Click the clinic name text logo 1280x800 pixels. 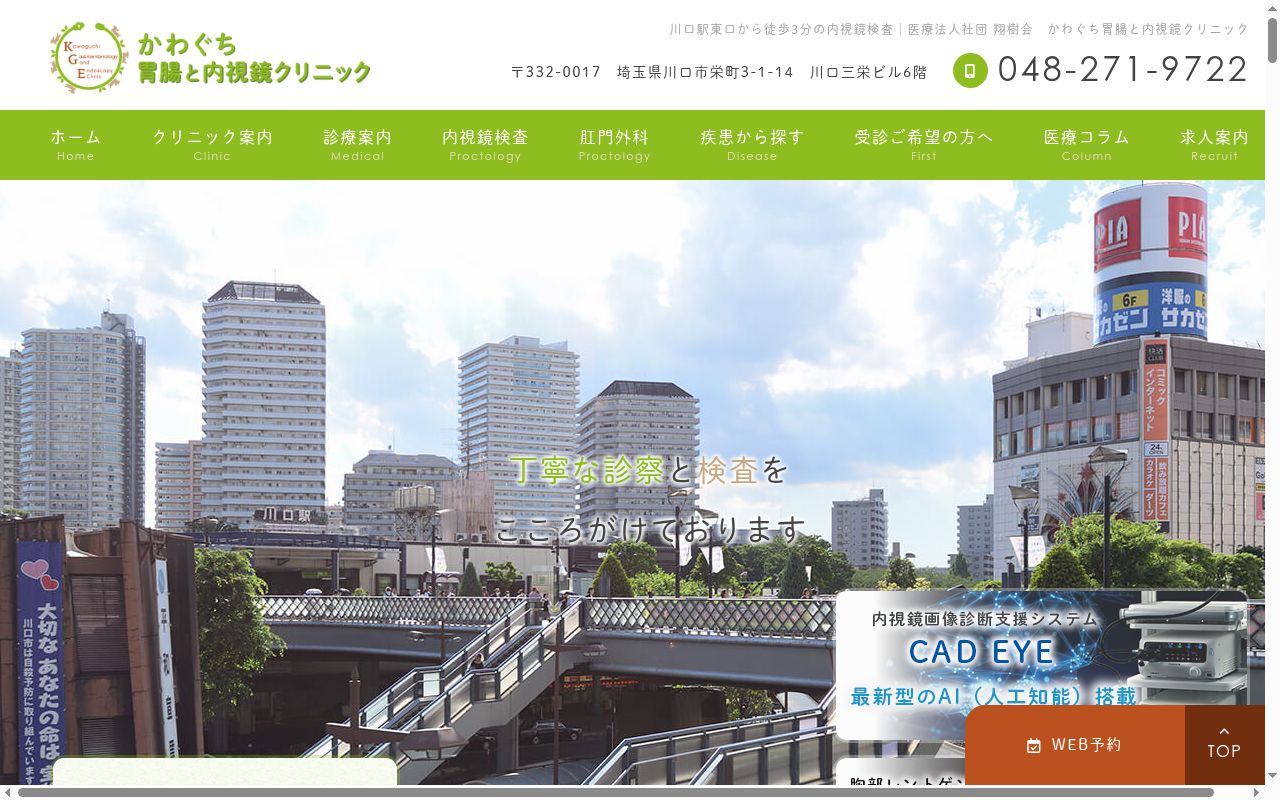coord(254,58)
